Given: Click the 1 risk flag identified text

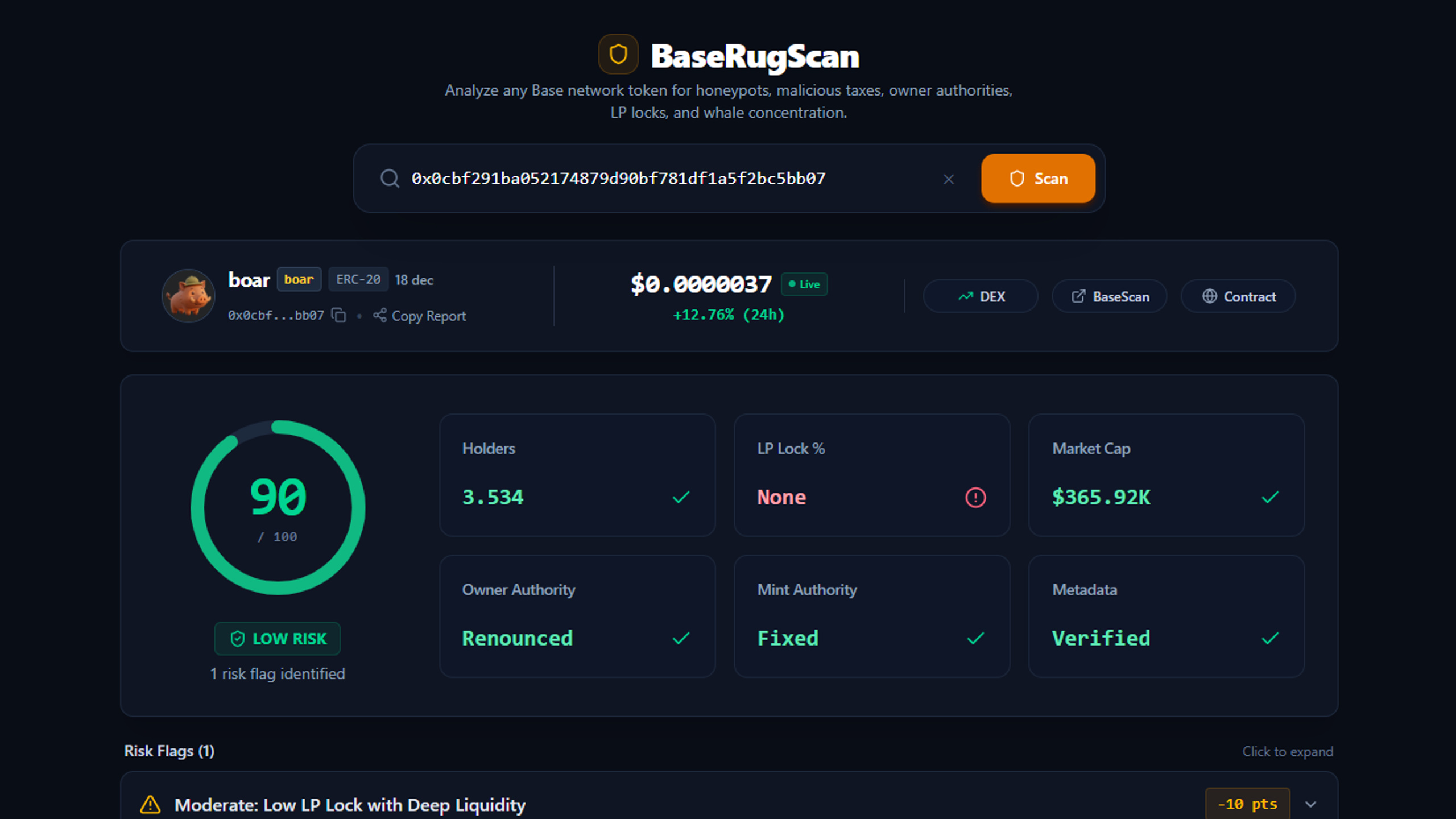Looking at the screenshot, I should [x=278, y=674].
